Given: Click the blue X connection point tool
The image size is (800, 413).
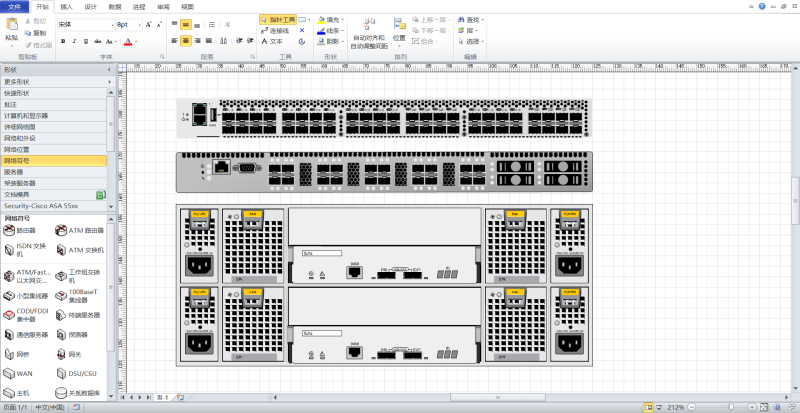Looking at the screenshot, I should pyautogui.click(x=302, y=31).
